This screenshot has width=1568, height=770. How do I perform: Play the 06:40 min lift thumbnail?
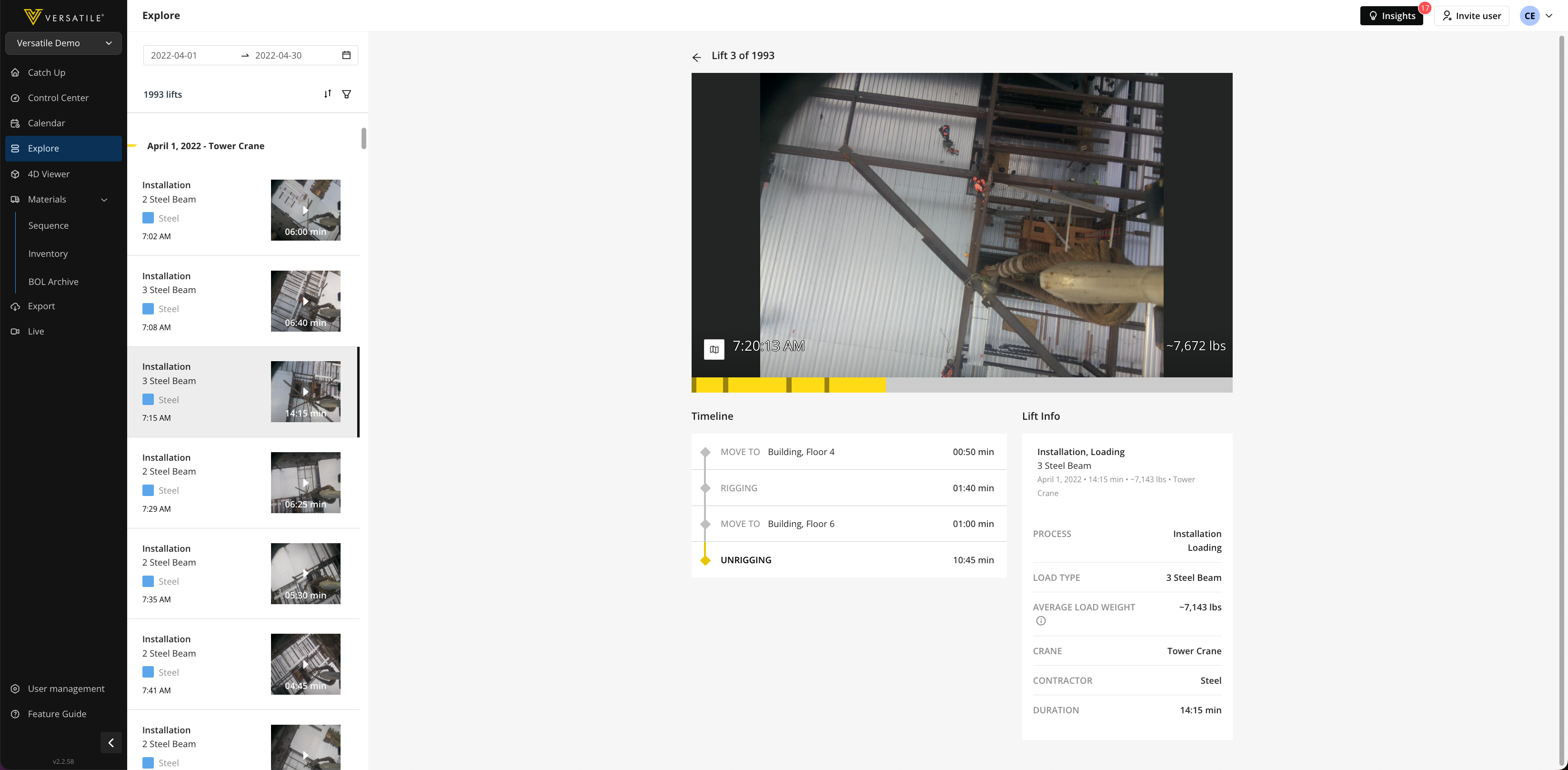pyautogui.click(x=306, y=301)
